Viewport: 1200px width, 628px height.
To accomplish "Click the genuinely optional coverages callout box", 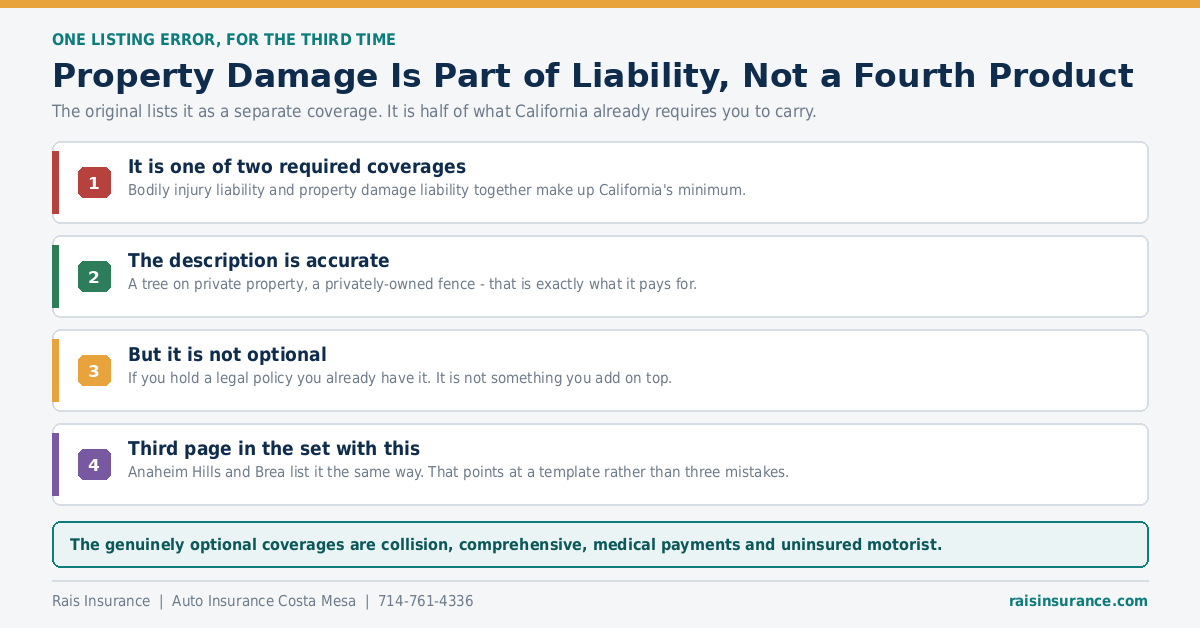I will [600, 545].
